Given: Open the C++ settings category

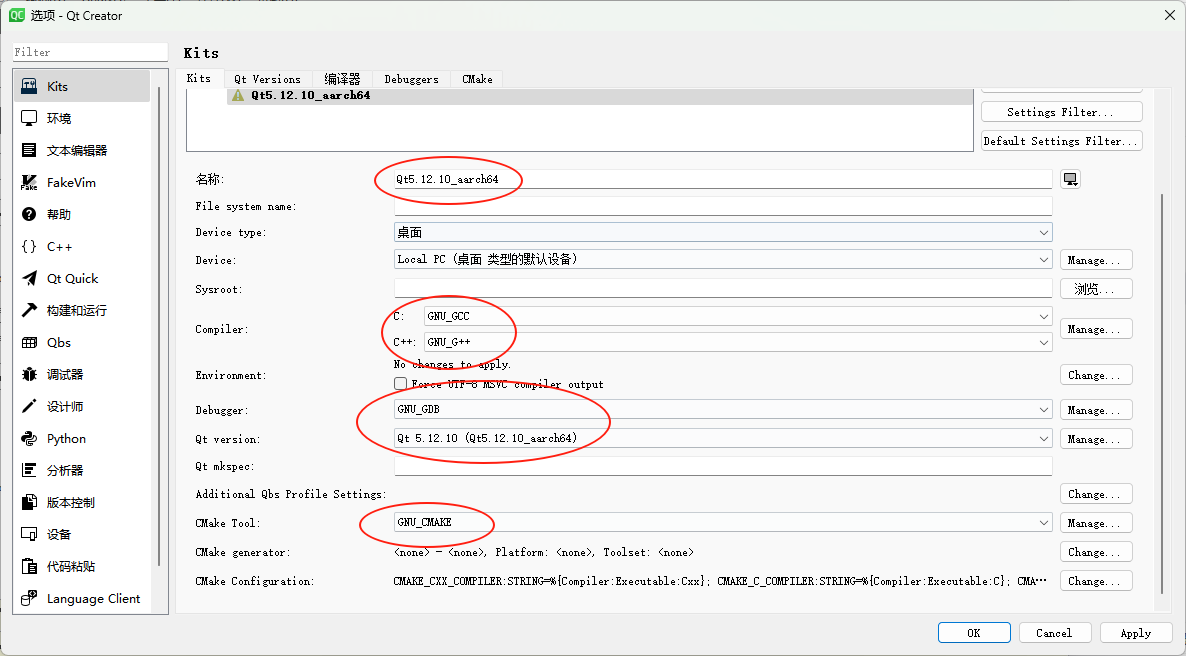Looking at the screenshot, I should (82, 247).
